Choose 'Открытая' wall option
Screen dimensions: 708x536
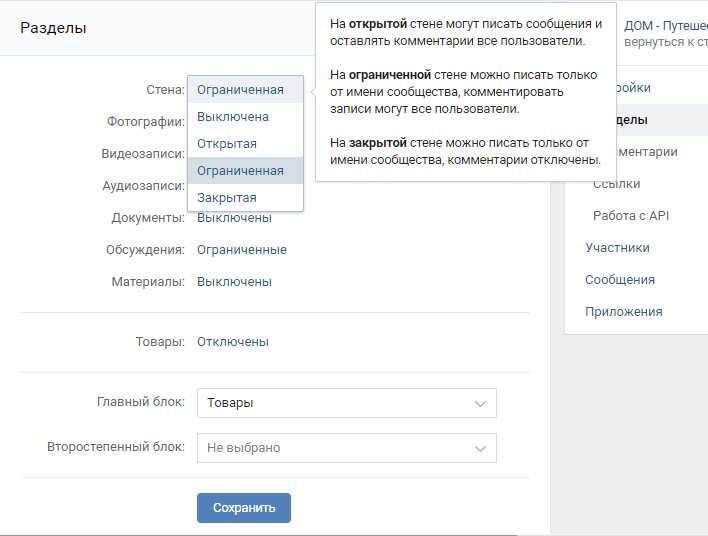click(x=227, y=144)
